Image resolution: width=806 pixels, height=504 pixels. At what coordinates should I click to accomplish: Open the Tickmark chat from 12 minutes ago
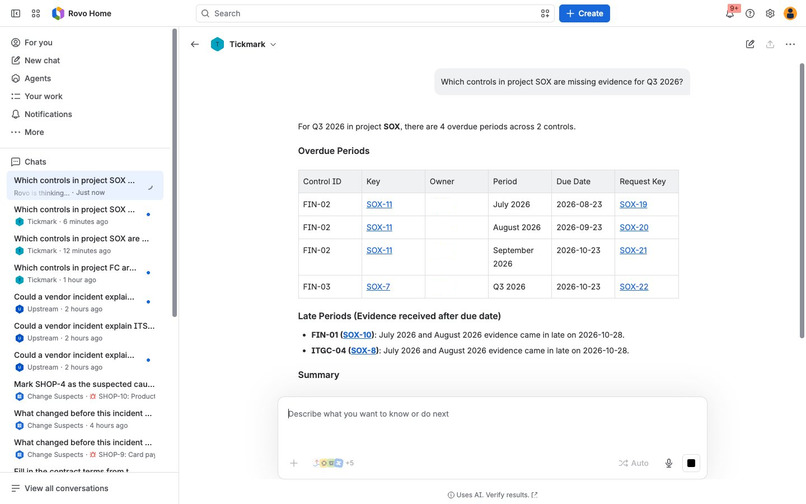coord(85,244)
